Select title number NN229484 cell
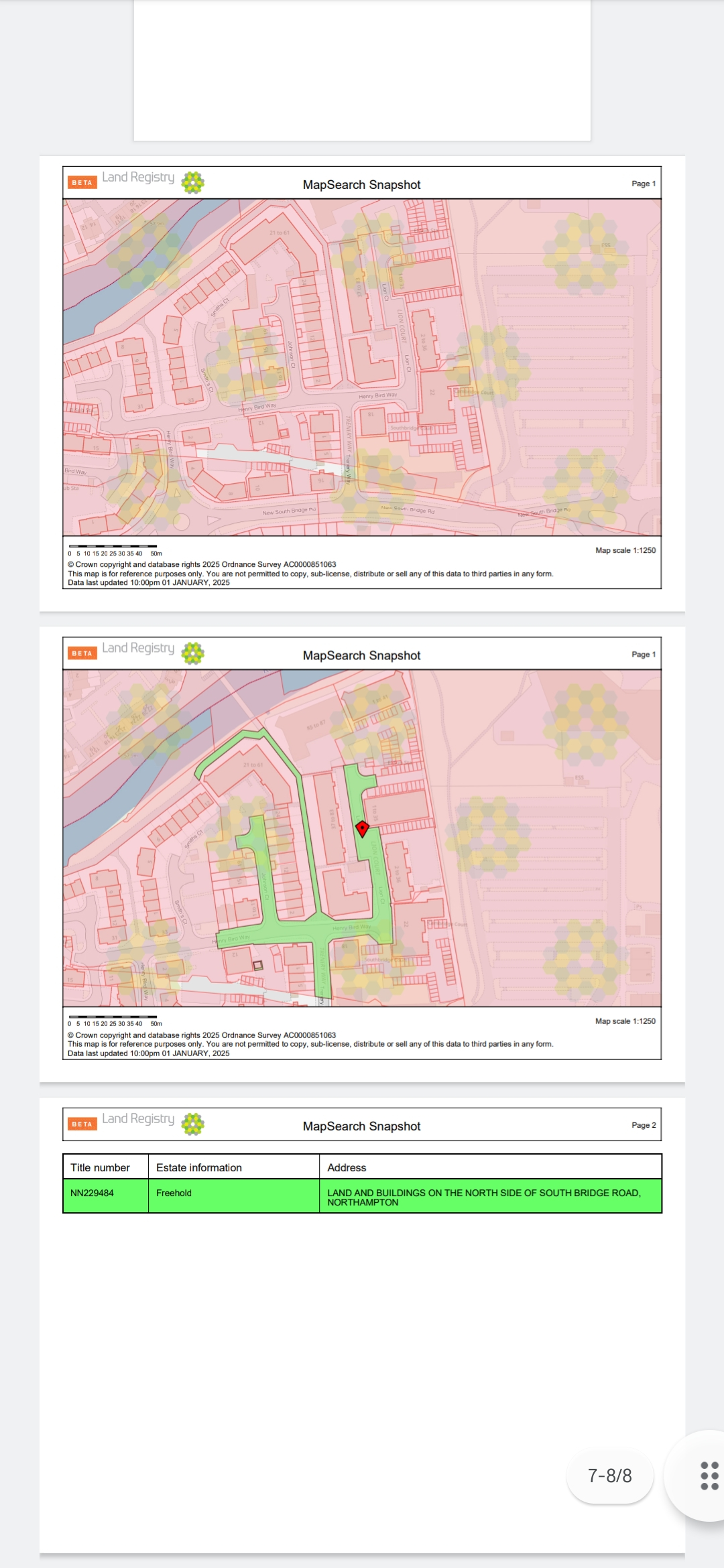724x1568 pixels. click(106, 1196)
